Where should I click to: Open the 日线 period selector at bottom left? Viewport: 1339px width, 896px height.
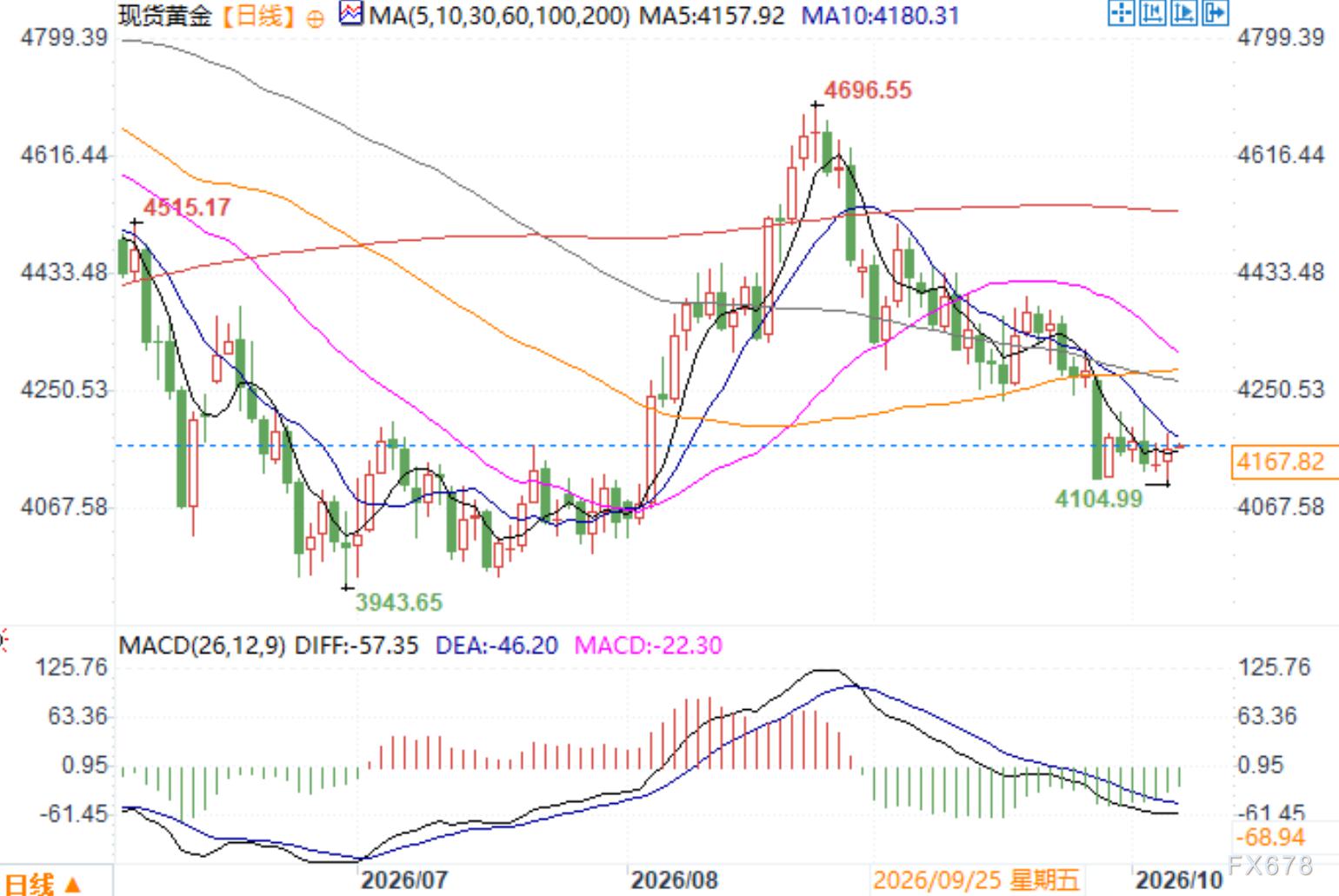click(x=43, y=884)
